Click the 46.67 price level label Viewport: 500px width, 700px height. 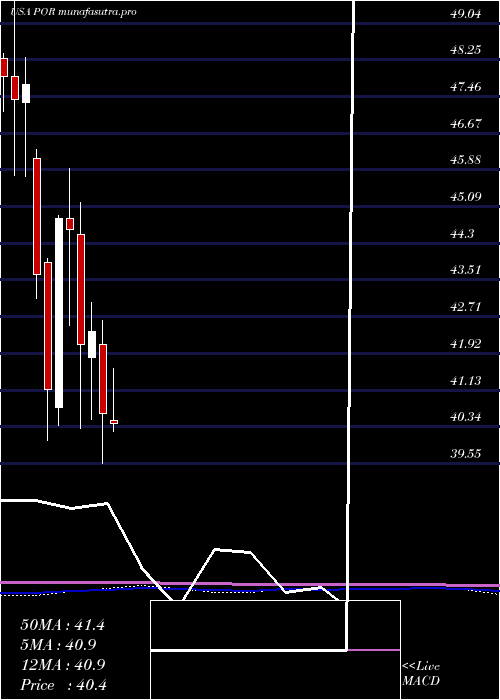tap(465, 124)
